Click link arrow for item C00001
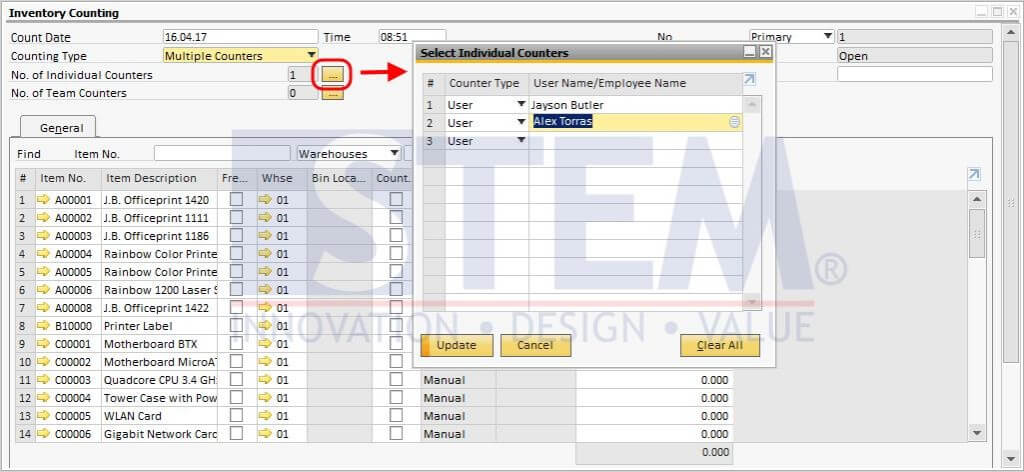The image size is (1024, 472). click(44, 344)
